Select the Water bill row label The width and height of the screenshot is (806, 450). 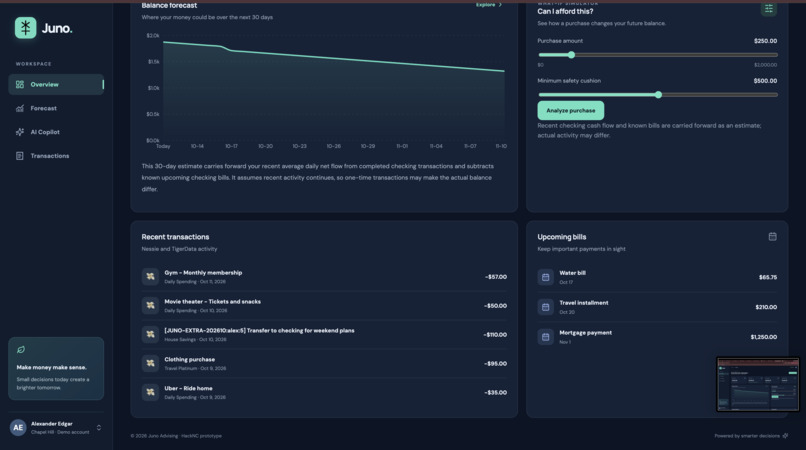pyautogui.click(x=572, y=273)
